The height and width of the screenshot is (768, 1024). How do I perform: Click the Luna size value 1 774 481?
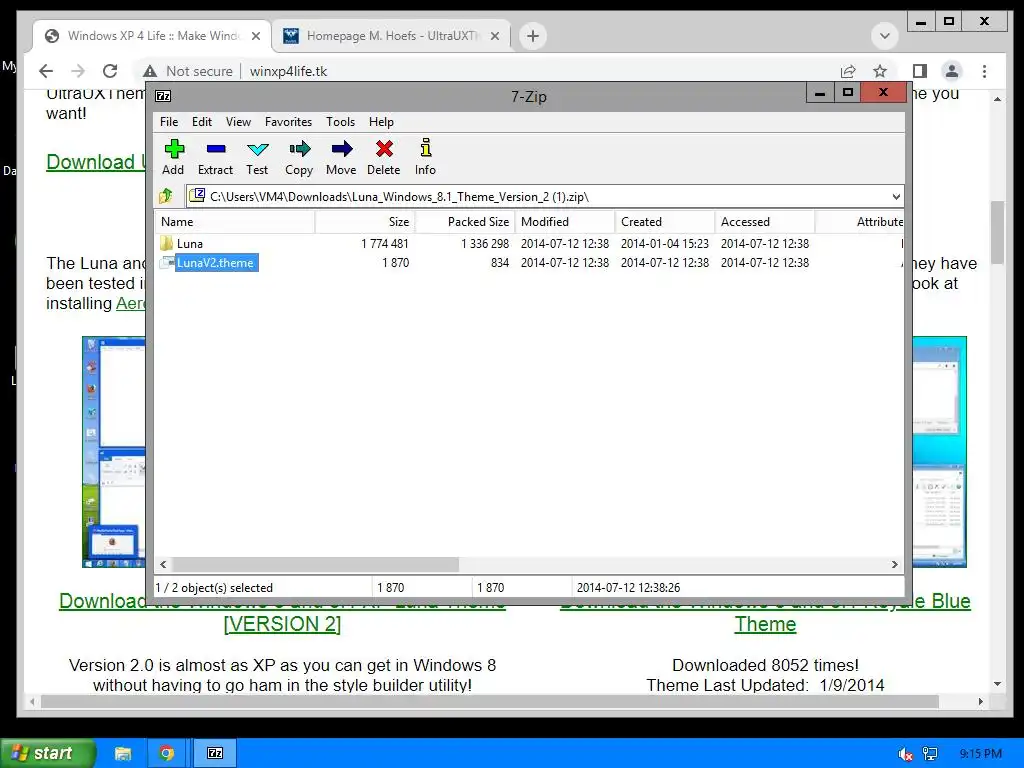pyautogui.click(x=385, y=244)
